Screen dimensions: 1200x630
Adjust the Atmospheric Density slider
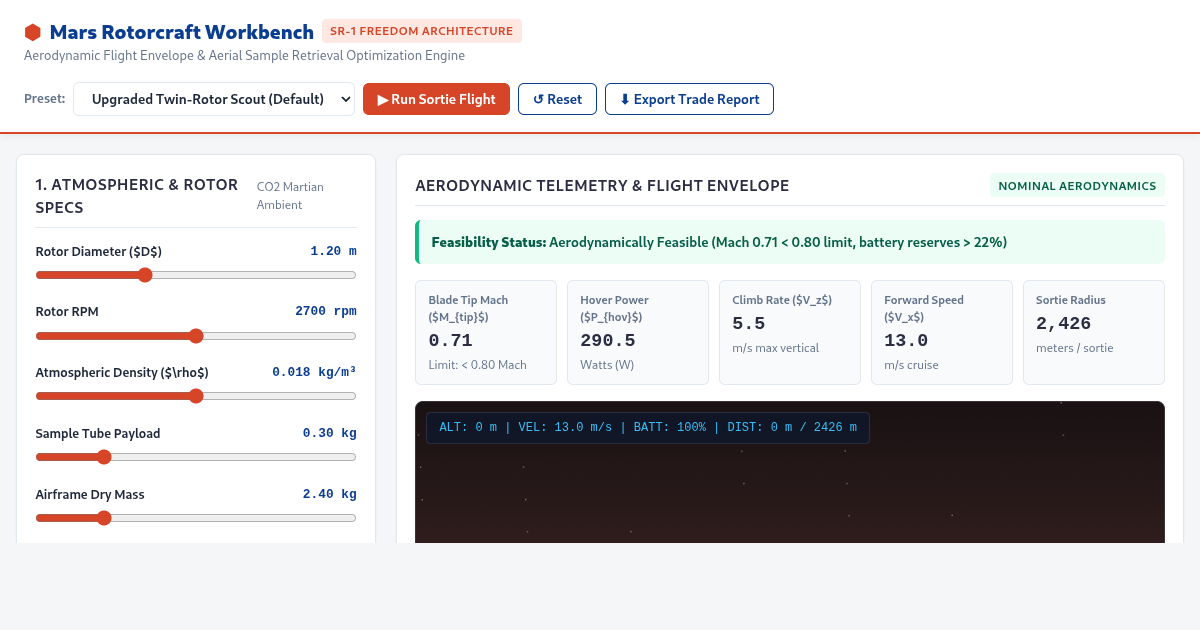coord(196,396)
